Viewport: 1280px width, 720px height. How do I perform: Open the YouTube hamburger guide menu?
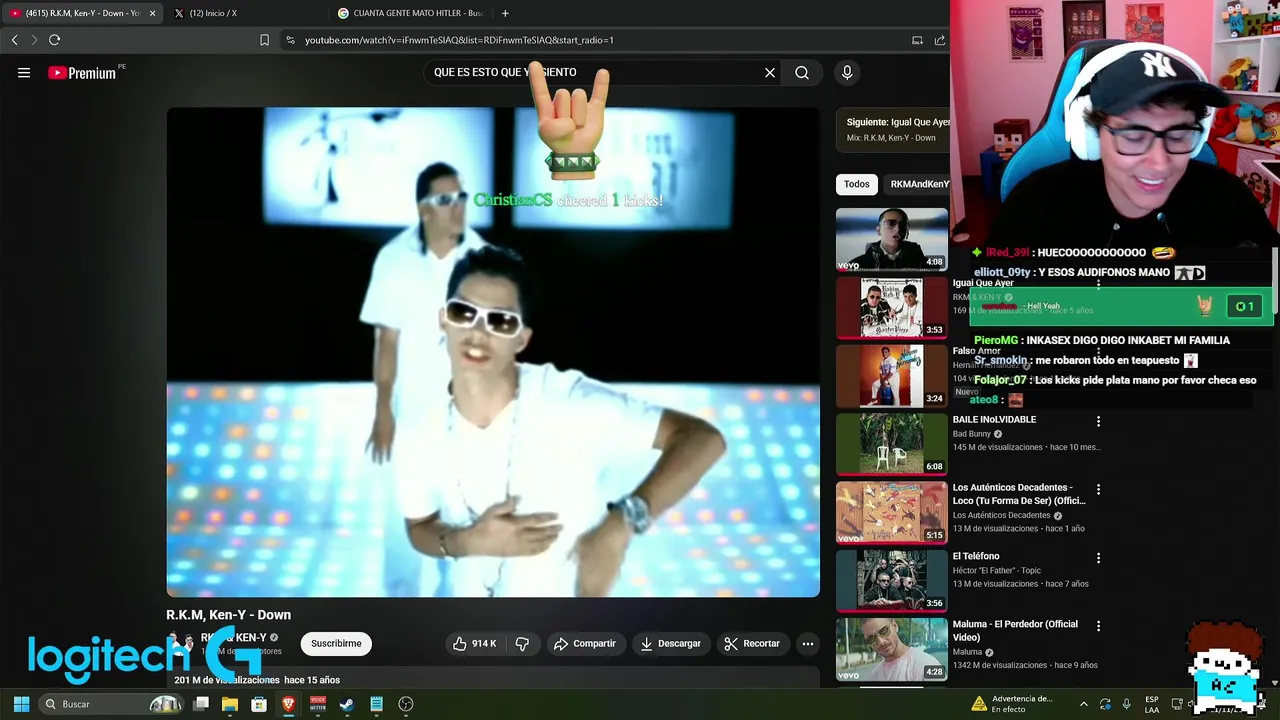tap(24, 73)
